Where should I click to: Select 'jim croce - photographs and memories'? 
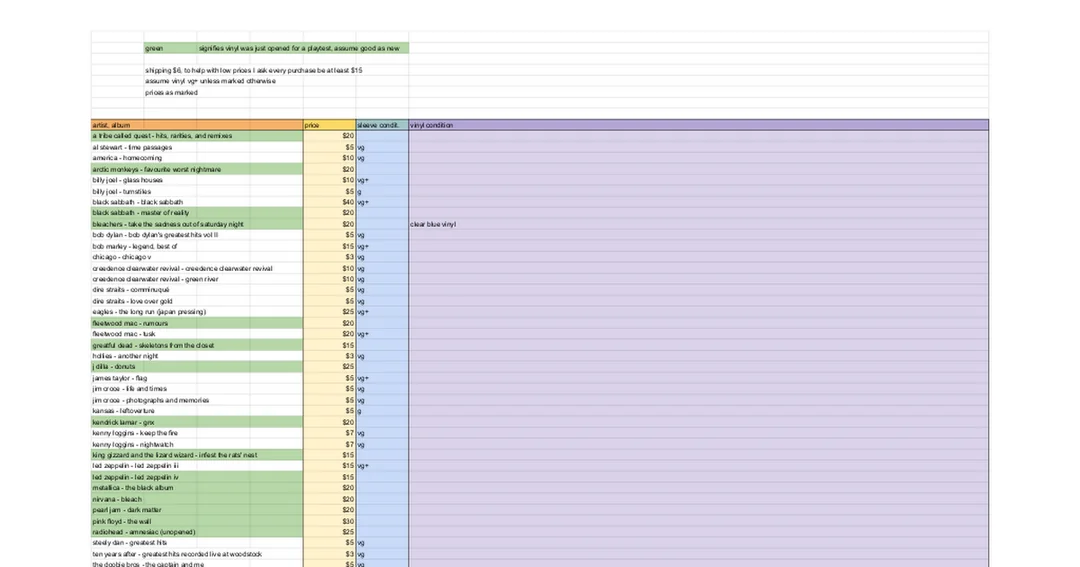[x=197, y=400]
